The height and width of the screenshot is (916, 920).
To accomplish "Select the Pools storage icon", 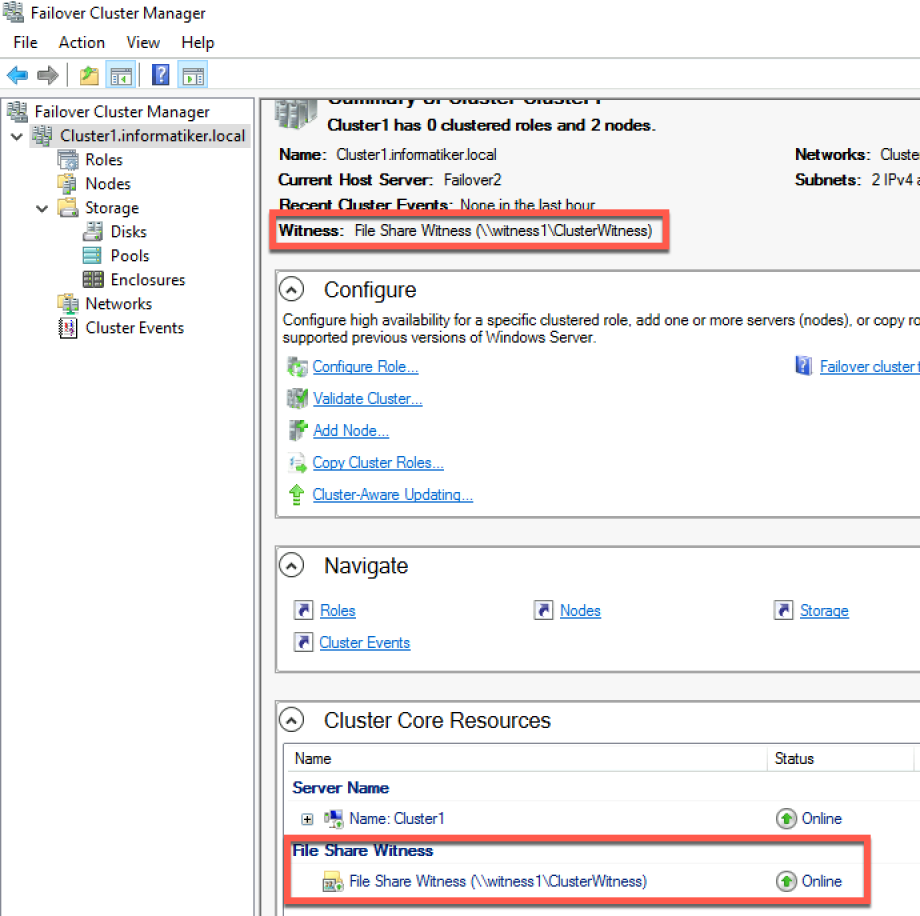I will [x=90, y=255].
